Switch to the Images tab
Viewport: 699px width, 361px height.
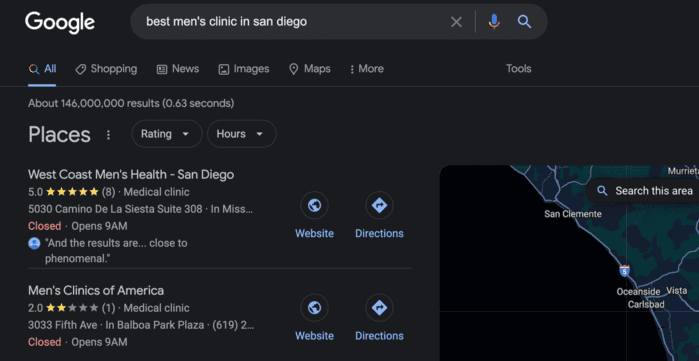[244, 69]
